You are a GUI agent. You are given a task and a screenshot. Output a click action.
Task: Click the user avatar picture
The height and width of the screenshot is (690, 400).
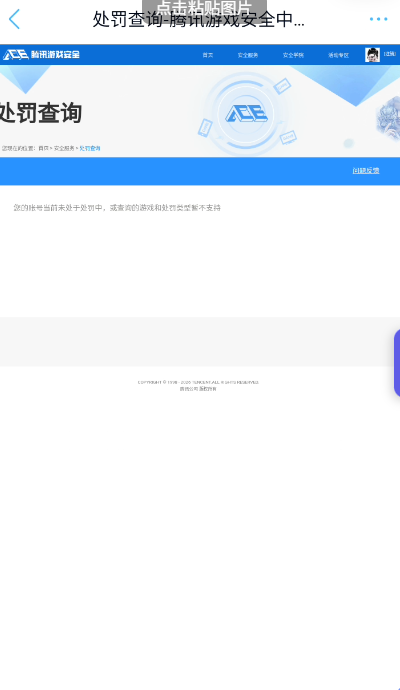(x=372, y=55)
